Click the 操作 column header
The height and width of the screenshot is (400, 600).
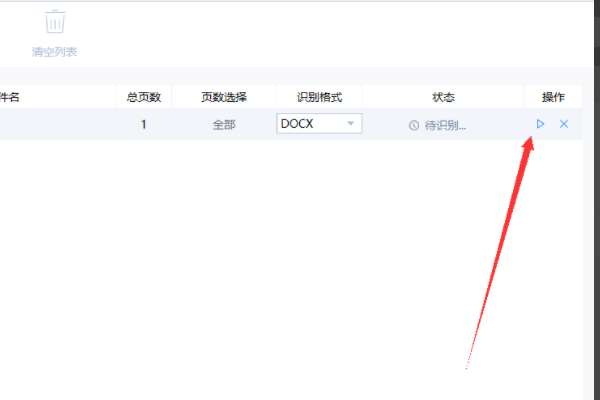[553, 97]
